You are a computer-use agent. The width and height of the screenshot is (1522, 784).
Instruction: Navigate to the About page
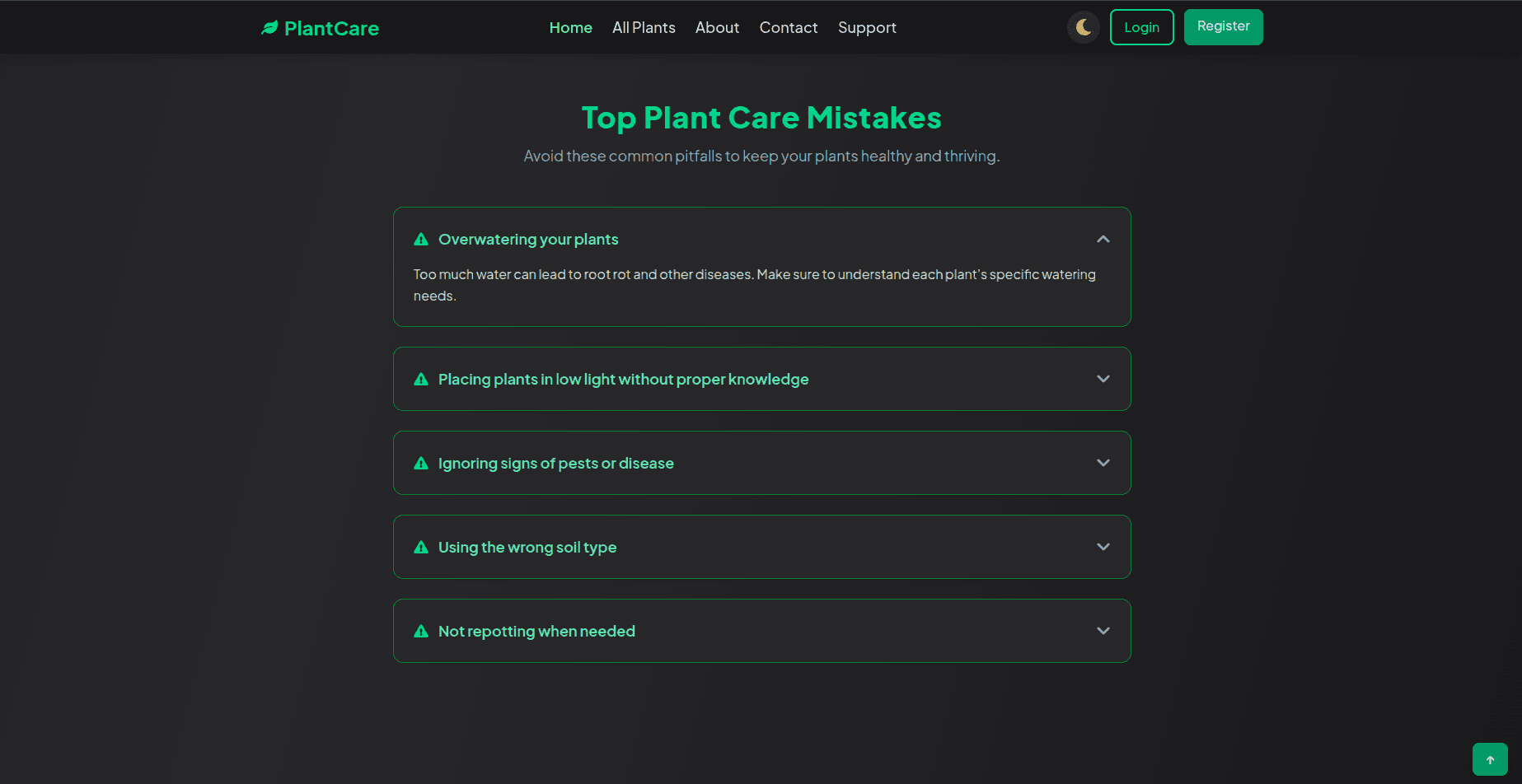pos(716,27)
